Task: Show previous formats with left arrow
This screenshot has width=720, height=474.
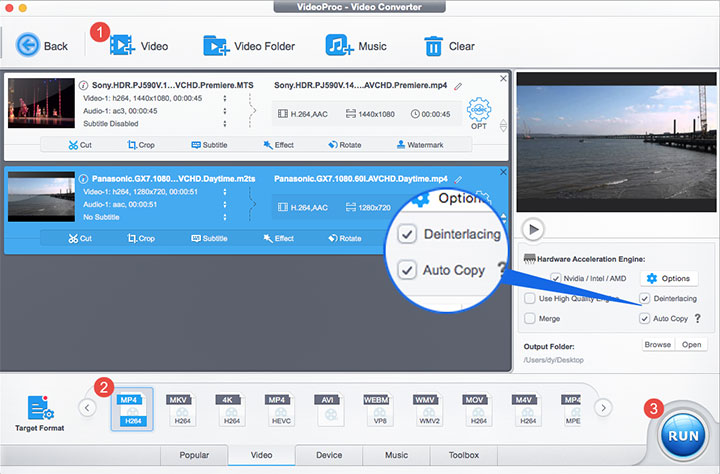Action: [x=87, y=407]
